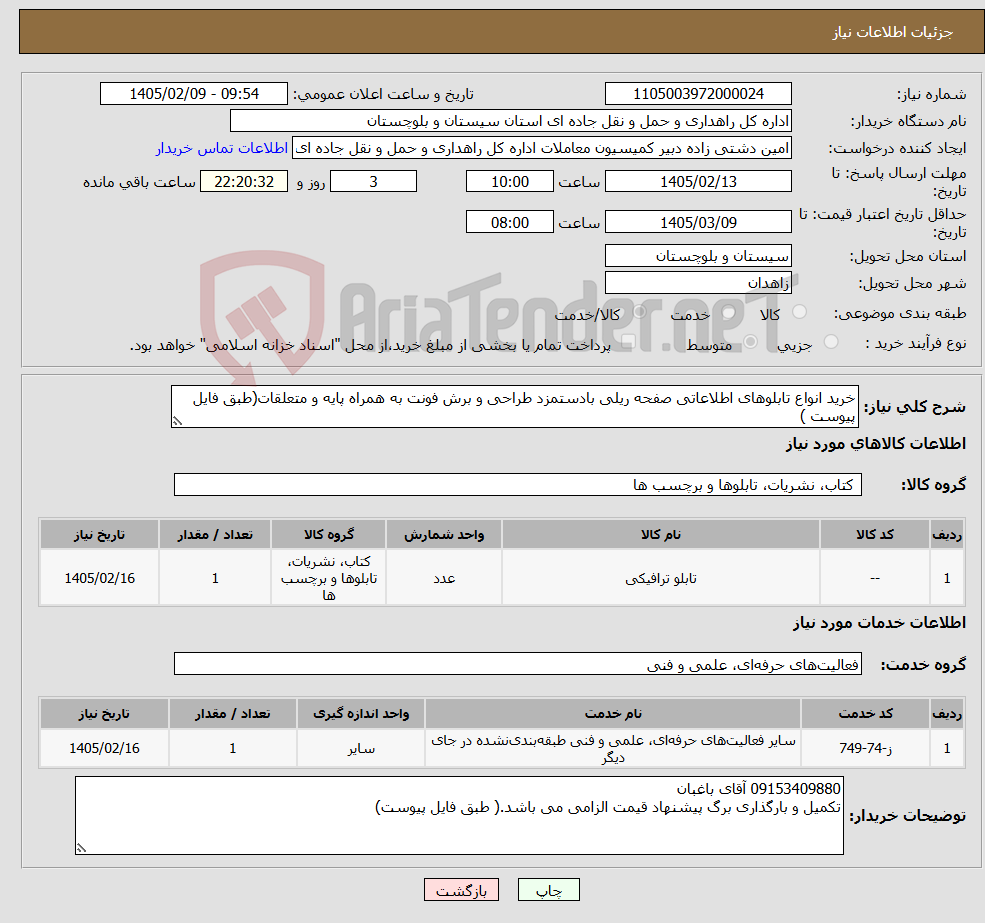The image size is (985, 923).
Task: Click the service group field فعالیت‌های حرفه‌ای
Action: coord(518,664)
